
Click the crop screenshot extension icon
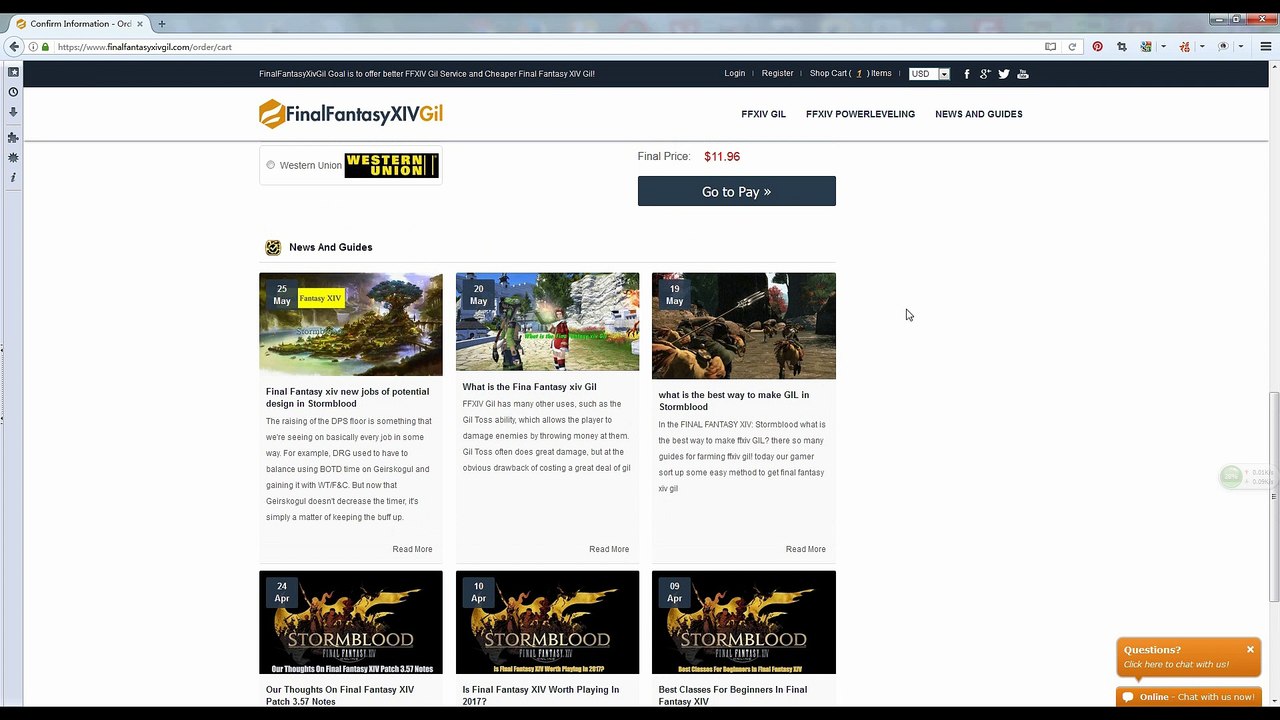click(x=1122, y=47)
